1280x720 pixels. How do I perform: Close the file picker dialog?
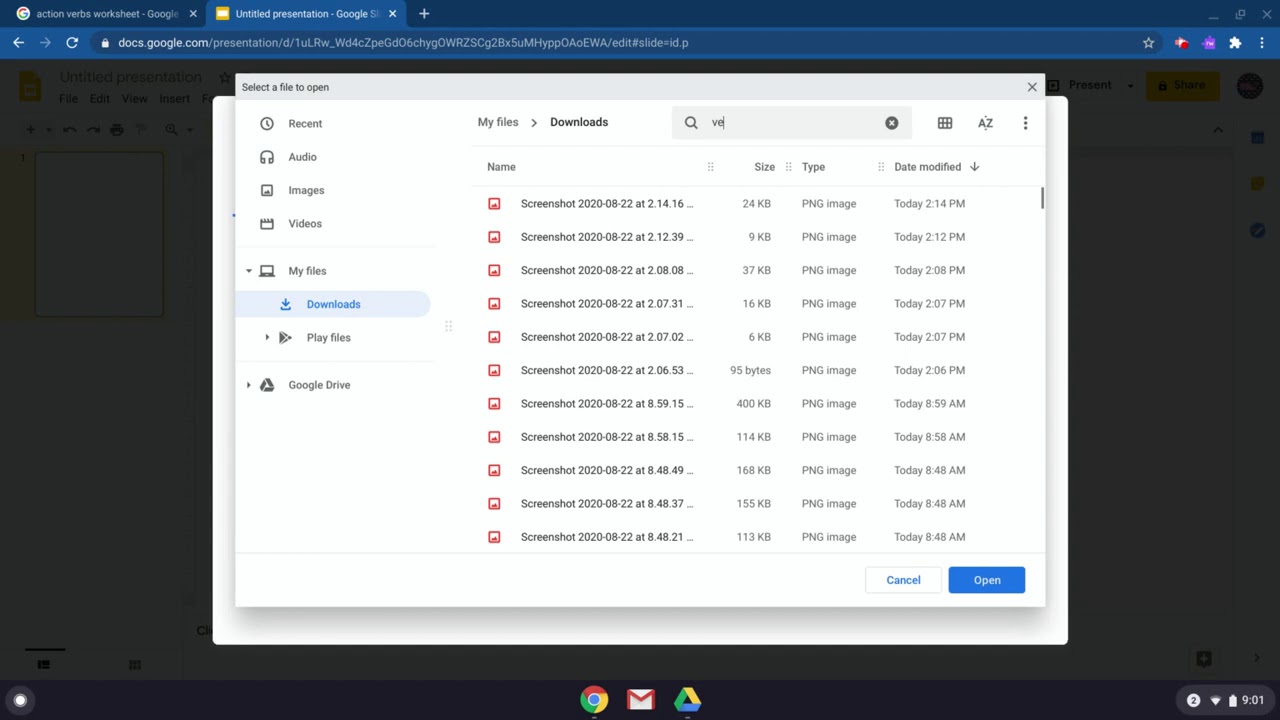[x=1032, y=87]
